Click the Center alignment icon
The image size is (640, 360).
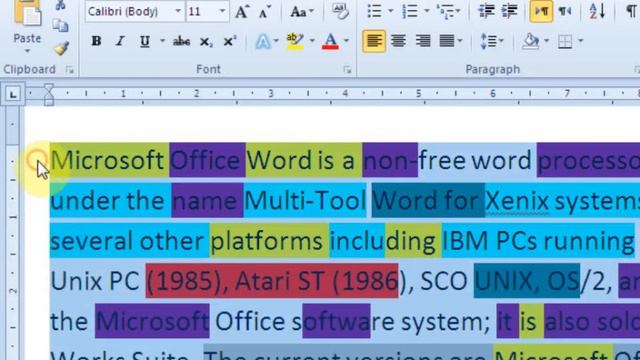[398, 41]
